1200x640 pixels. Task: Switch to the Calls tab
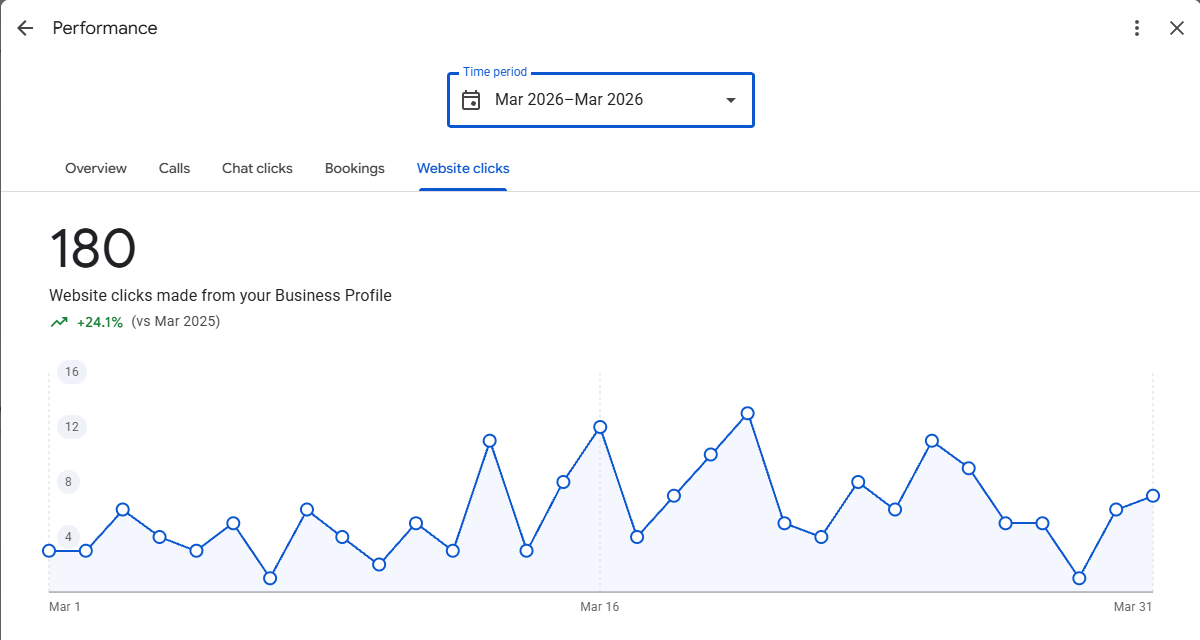click(174, 168)
